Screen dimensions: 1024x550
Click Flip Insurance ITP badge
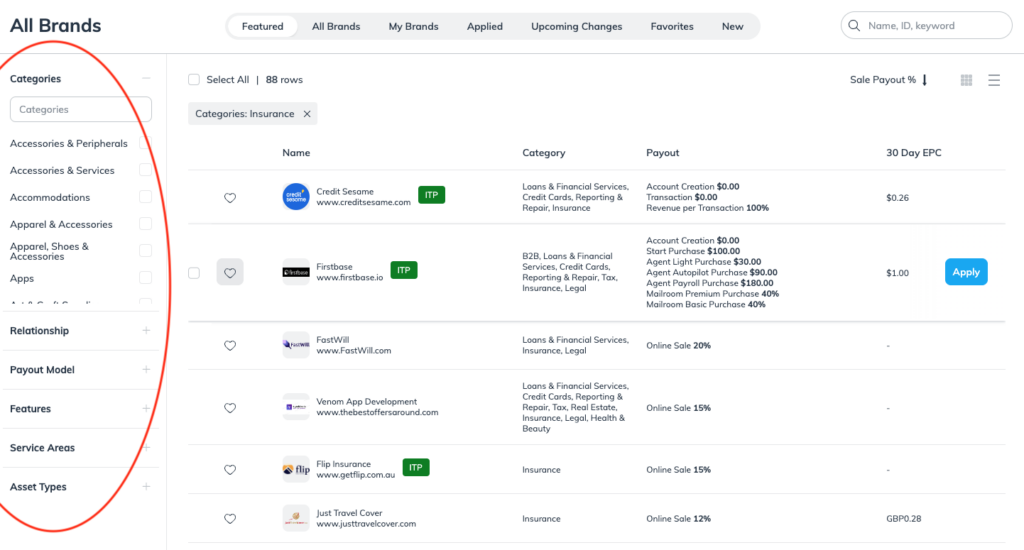(416, 467)
